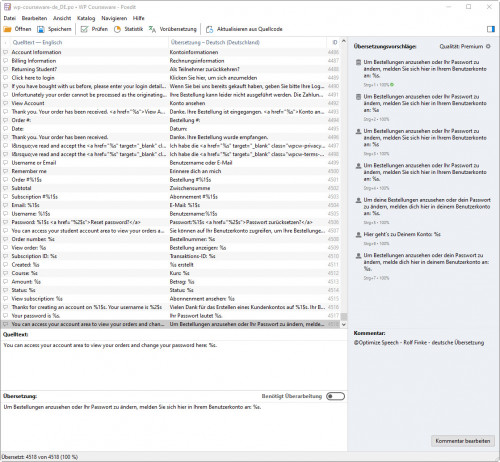Screen dimensions: 500x462
Task: Toggle the Benötigt Überarbeitung switch
Action: [x=335, y=396]
